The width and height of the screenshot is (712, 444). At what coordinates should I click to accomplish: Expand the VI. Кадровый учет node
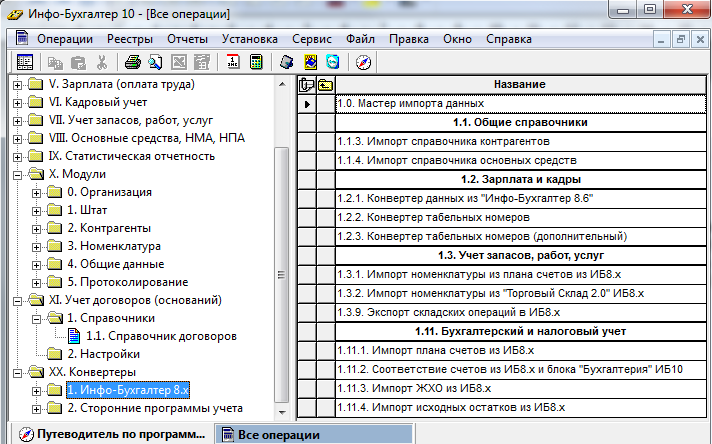coord(17,103)
